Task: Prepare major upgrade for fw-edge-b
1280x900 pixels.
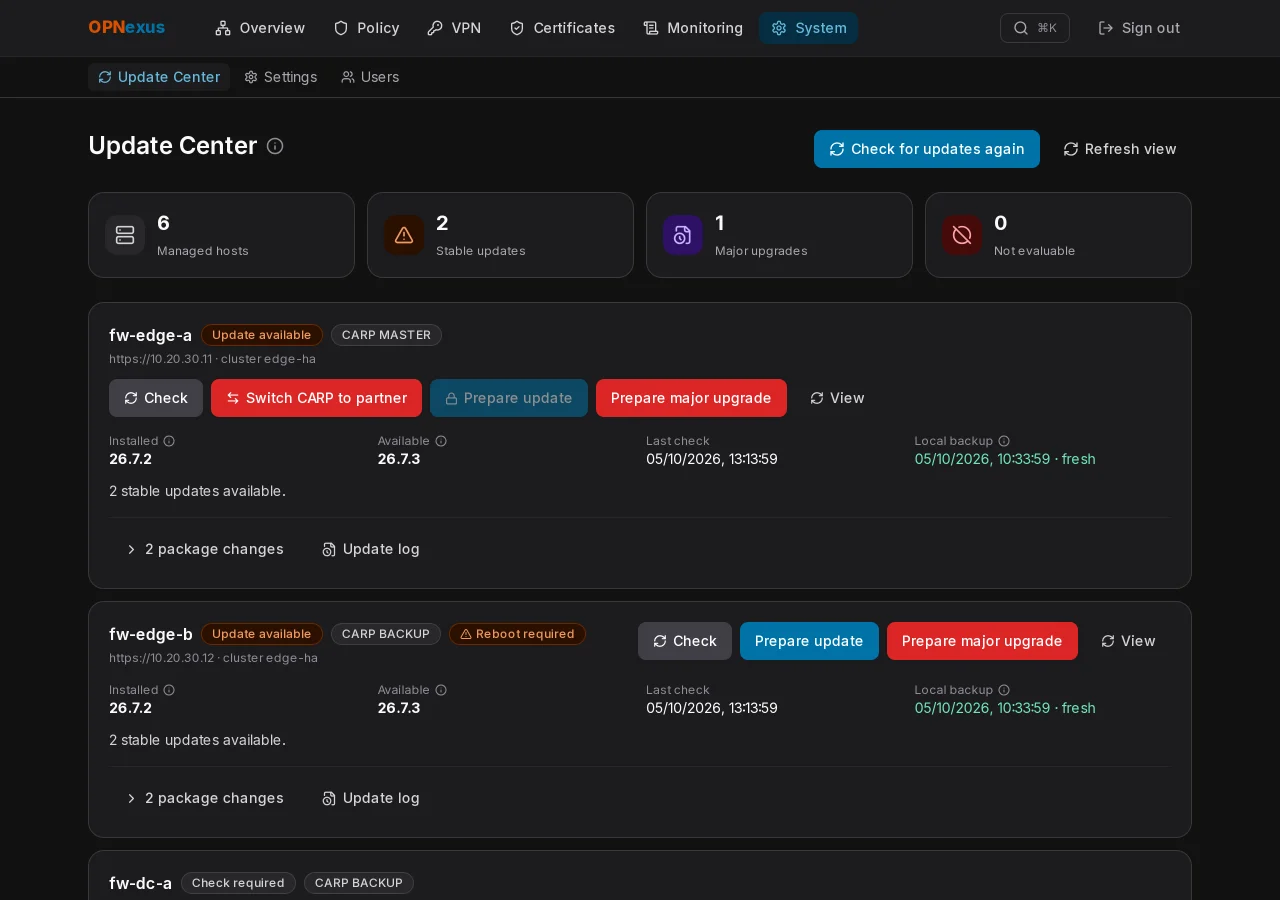Action: (982, 641)
